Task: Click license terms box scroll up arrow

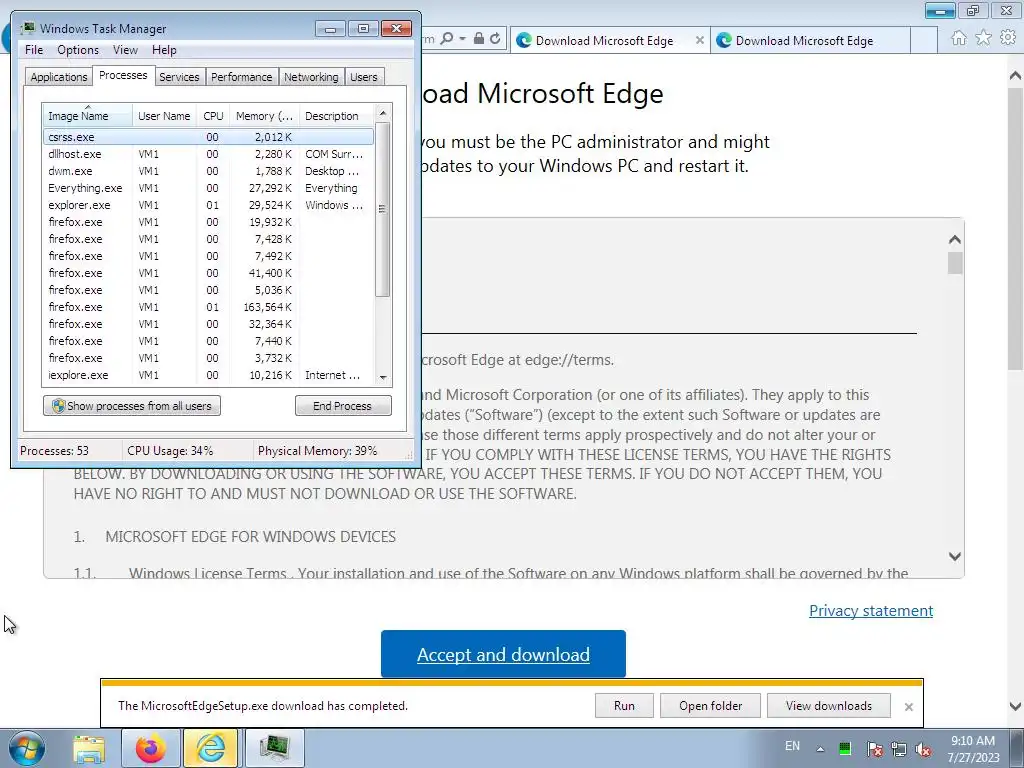Action: [x=955, y=240]
